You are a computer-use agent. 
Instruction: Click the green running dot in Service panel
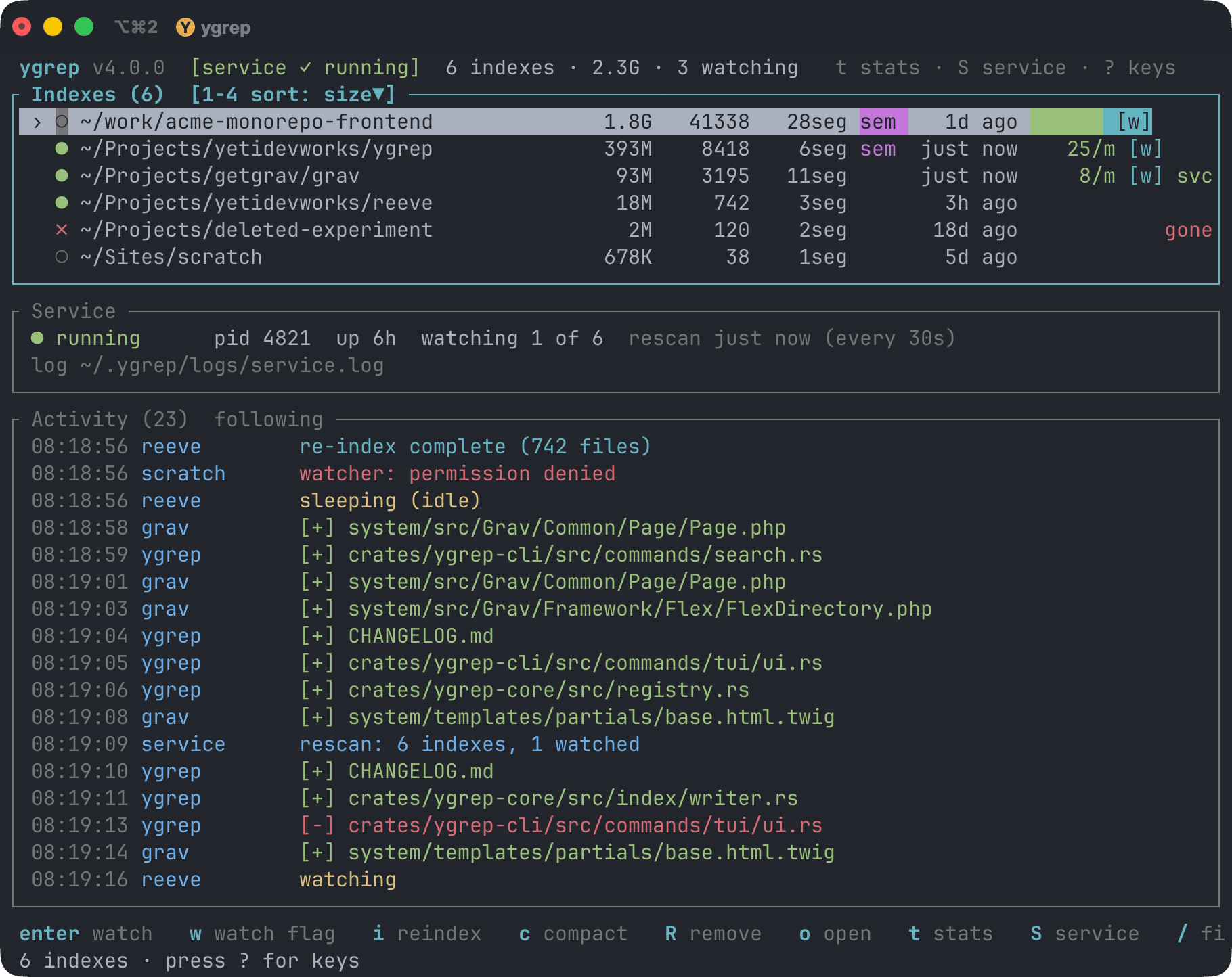37,338
